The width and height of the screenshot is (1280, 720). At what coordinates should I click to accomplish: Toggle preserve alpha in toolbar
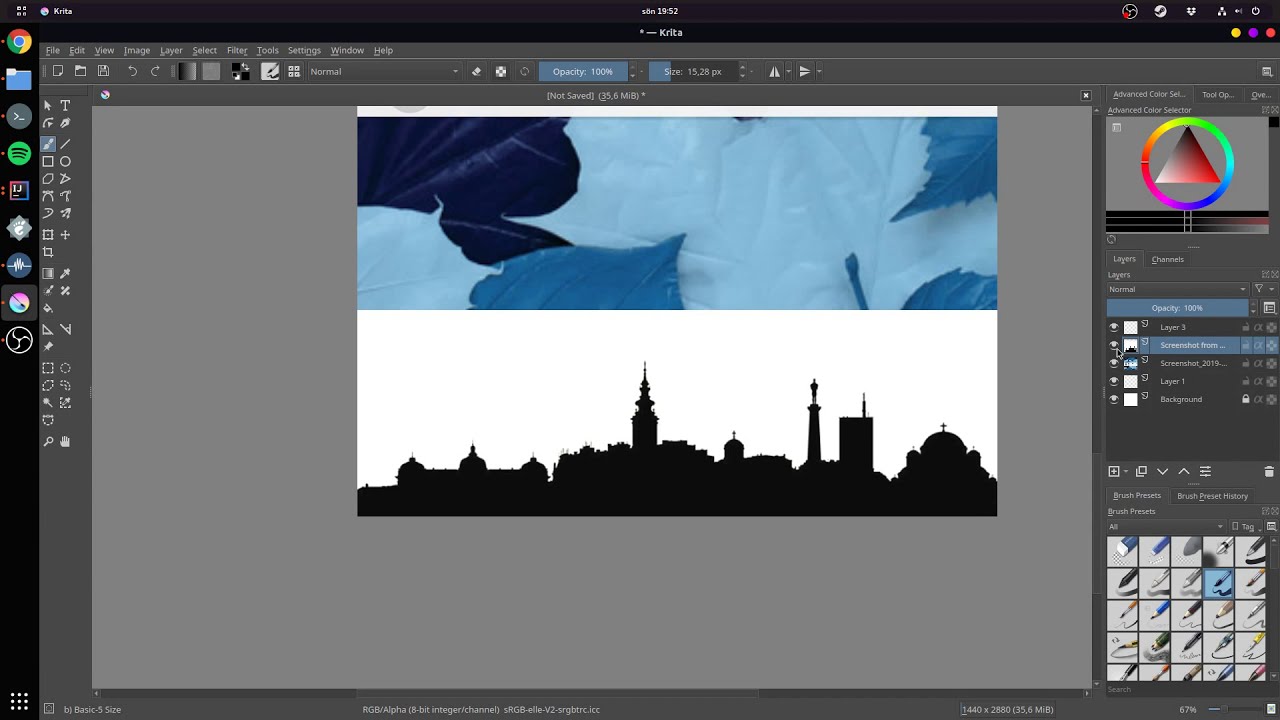click(x=501, y=71)
